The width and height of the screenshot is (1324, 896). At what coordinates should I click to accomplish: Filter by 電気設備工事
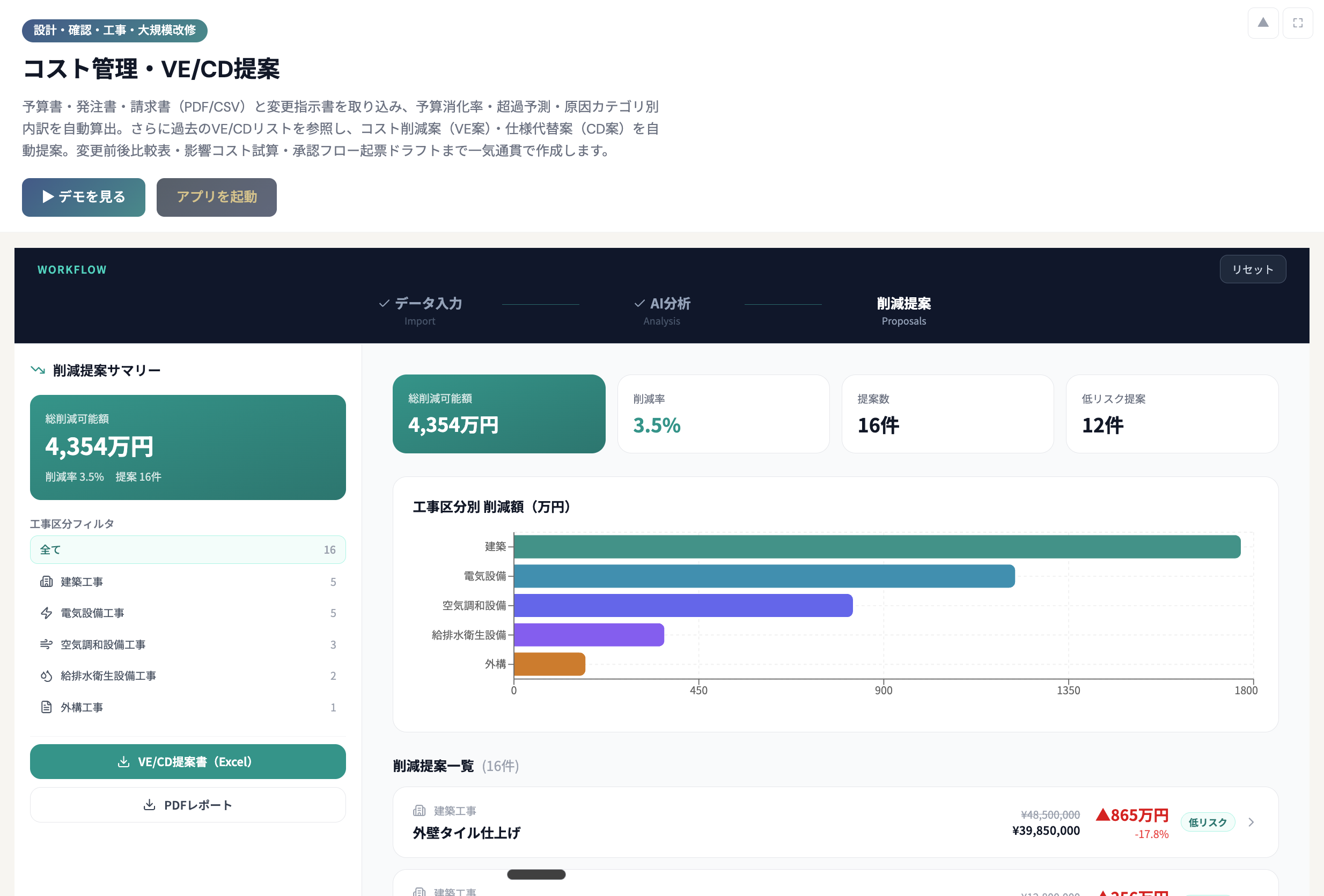188,613
